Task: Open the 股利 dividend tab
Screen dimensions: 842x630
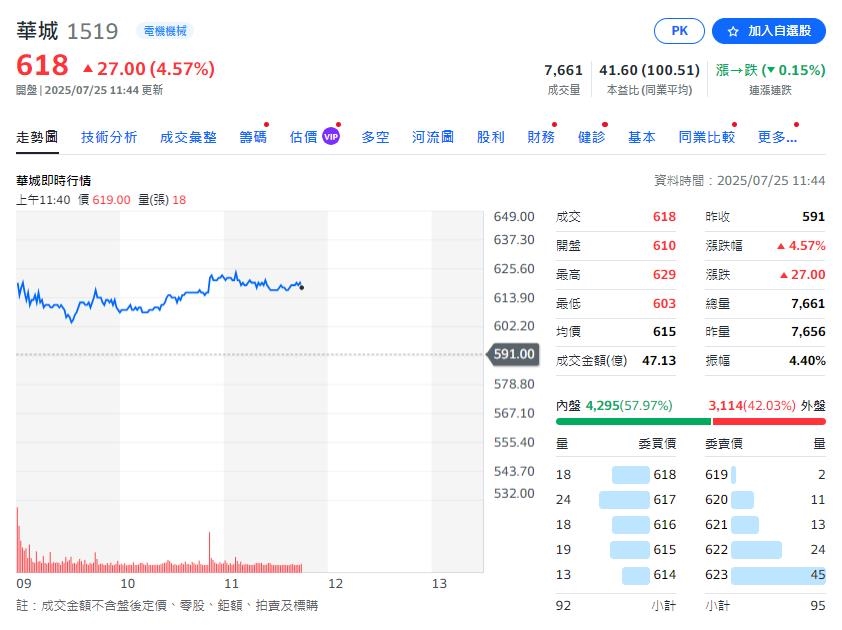Action: click(x=490, y=136)
